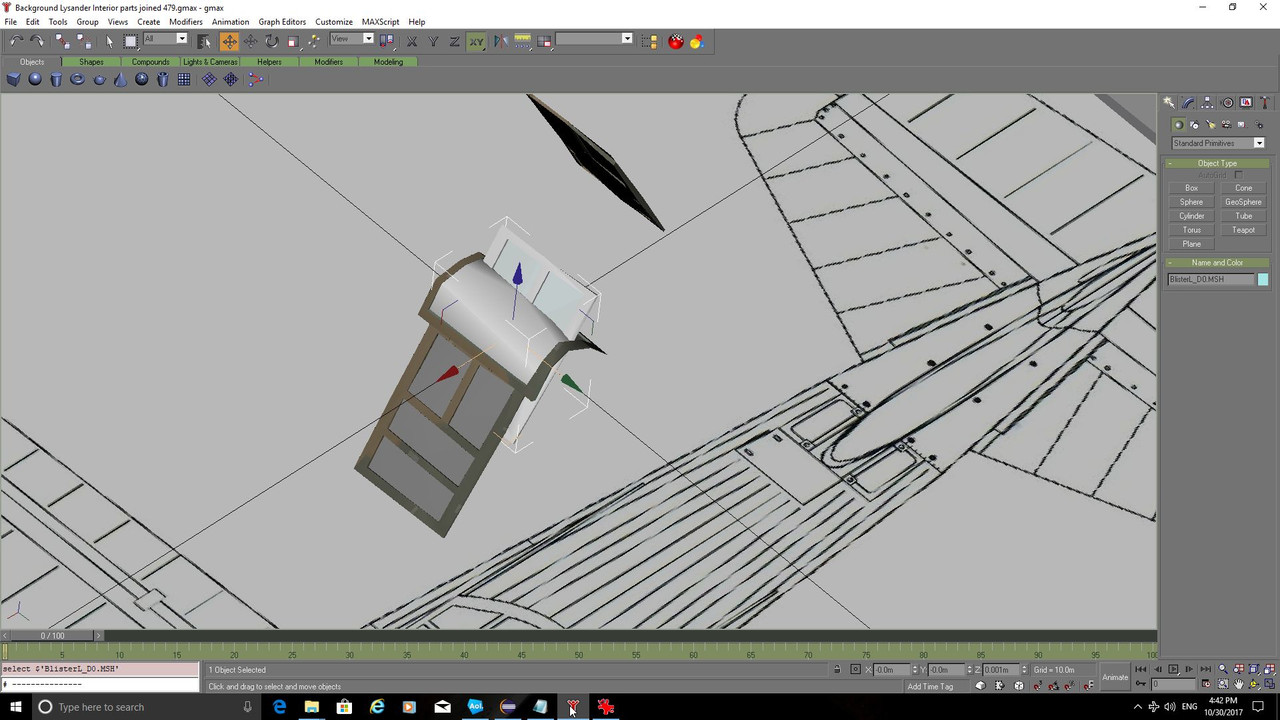Click the Zoom magnifier viewport icon
1280x720 pixels.
pos(1222,669)
